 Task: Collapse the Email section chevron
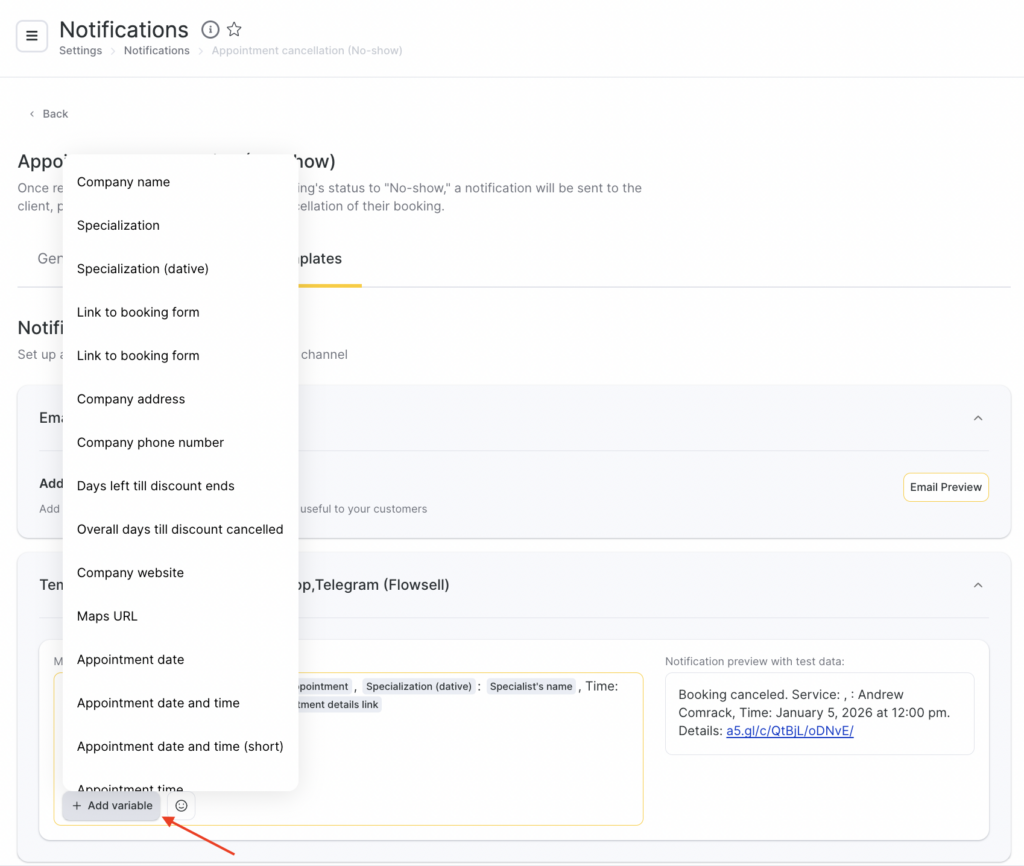[978, 418]
